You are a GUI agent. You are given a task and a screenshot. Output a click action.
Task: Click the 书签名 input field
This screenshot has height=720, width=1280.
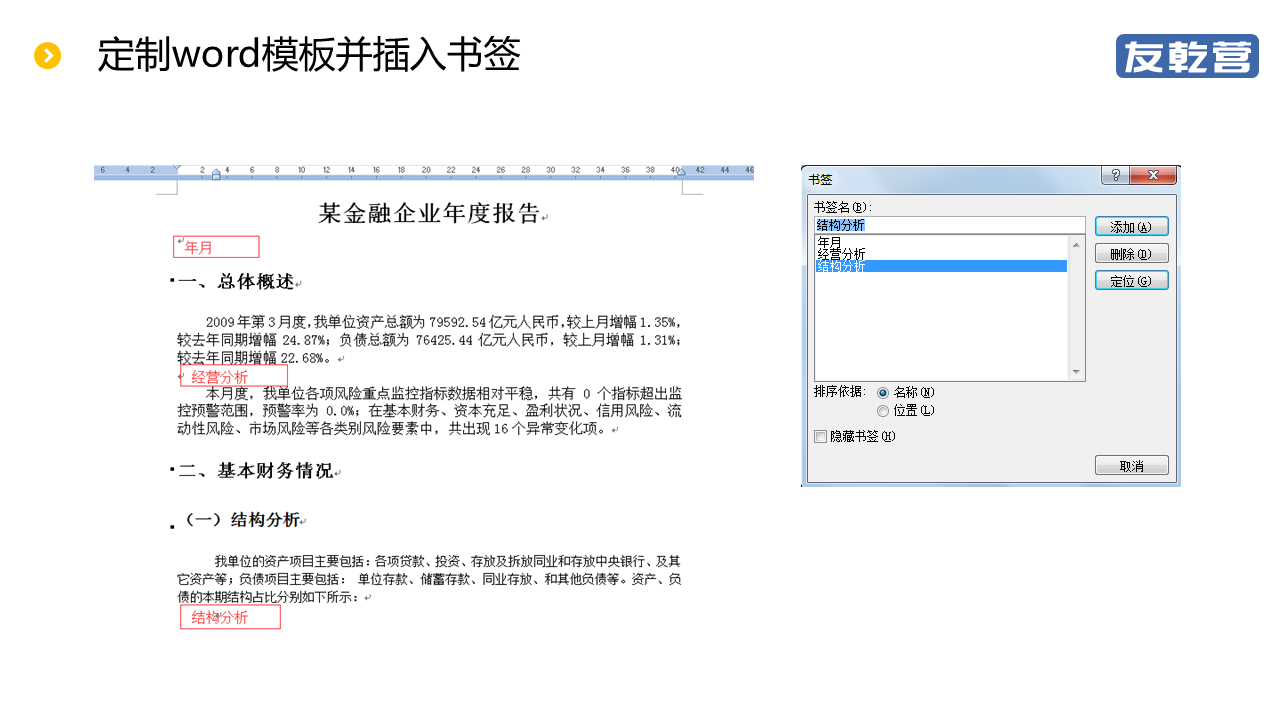(949, 225)
